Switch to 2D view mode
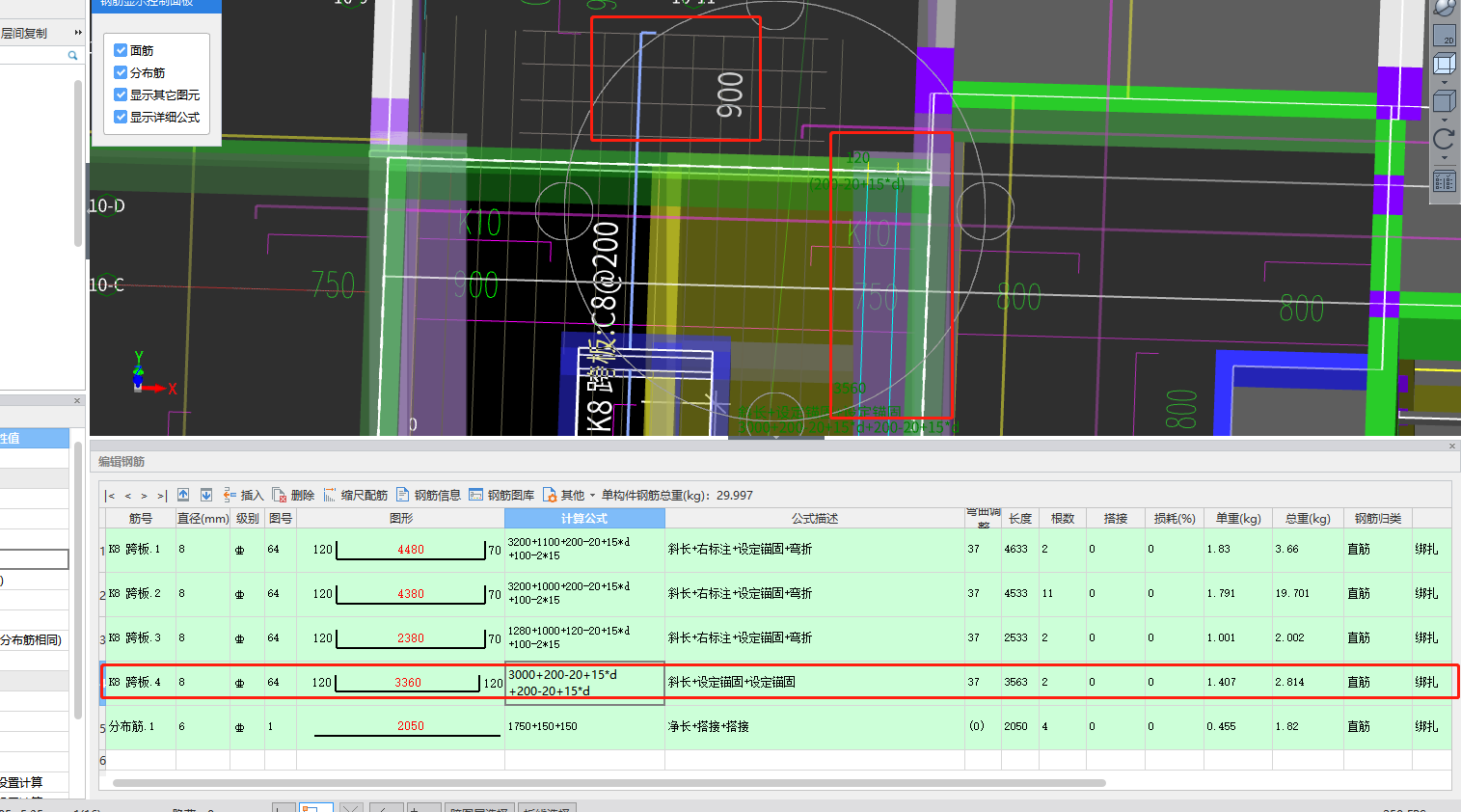 click(x=1445, y=37)
